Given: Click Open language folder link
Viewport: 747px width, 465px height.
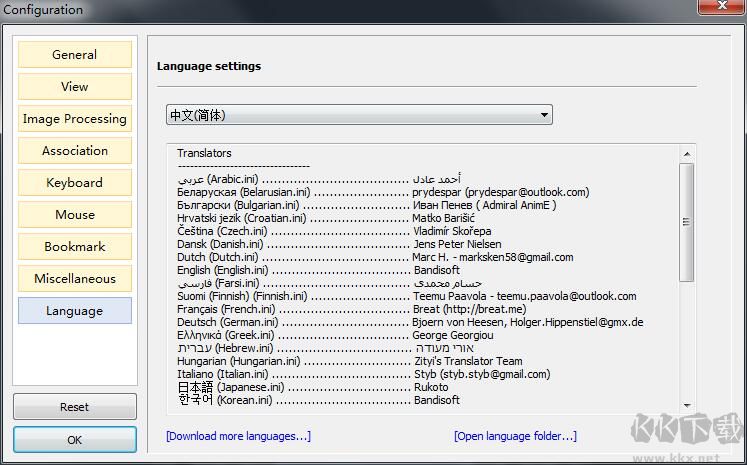Looking at the screenshot, I should (x=515, y=436).
